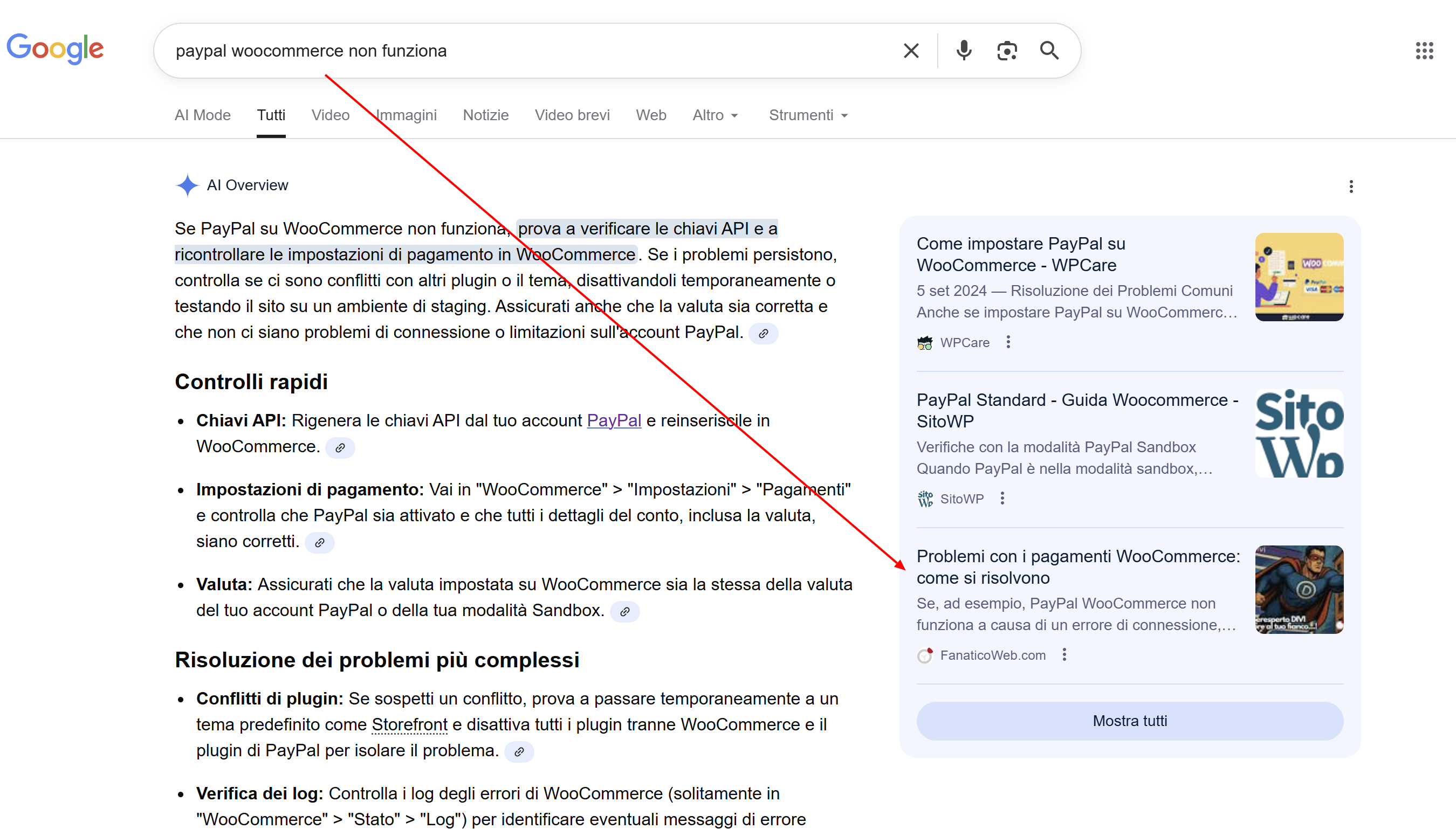Open Google Lens image search icon
Image resolution: width=1456 pixels, height=829 pixels.
(1007, 51)
